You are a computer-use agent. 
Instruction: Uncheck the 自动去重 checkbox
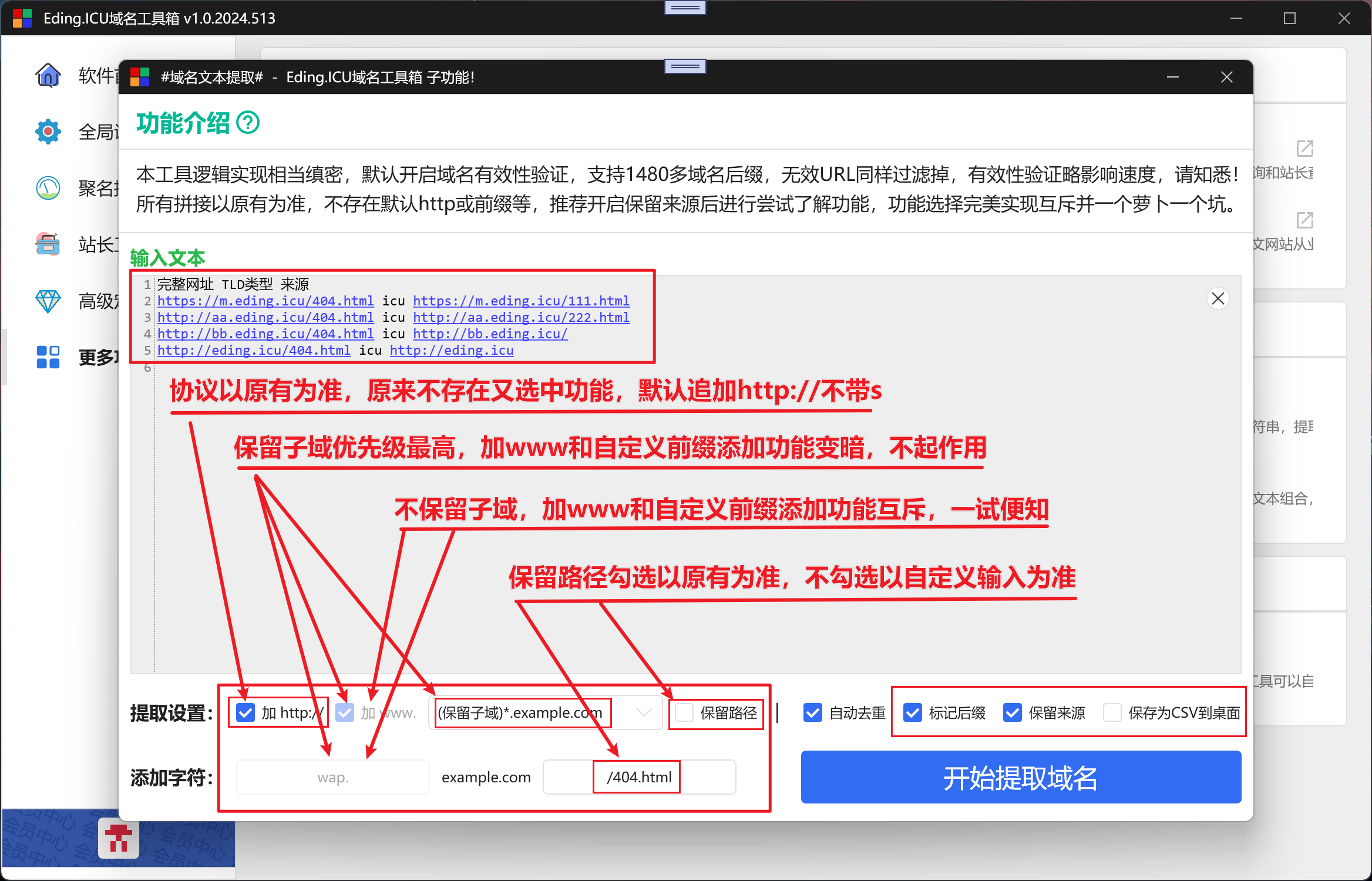[x=813, y=713]
